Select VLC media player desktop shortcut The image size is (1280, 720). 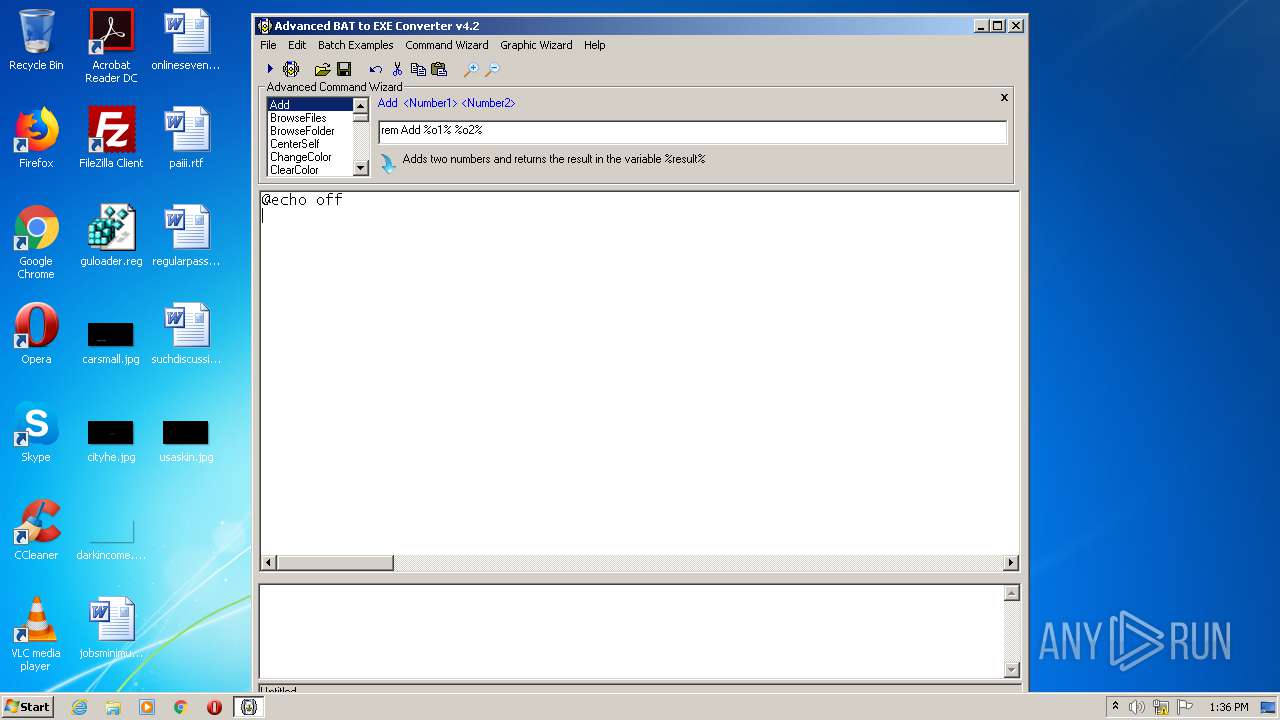click(x=36, y=634)
